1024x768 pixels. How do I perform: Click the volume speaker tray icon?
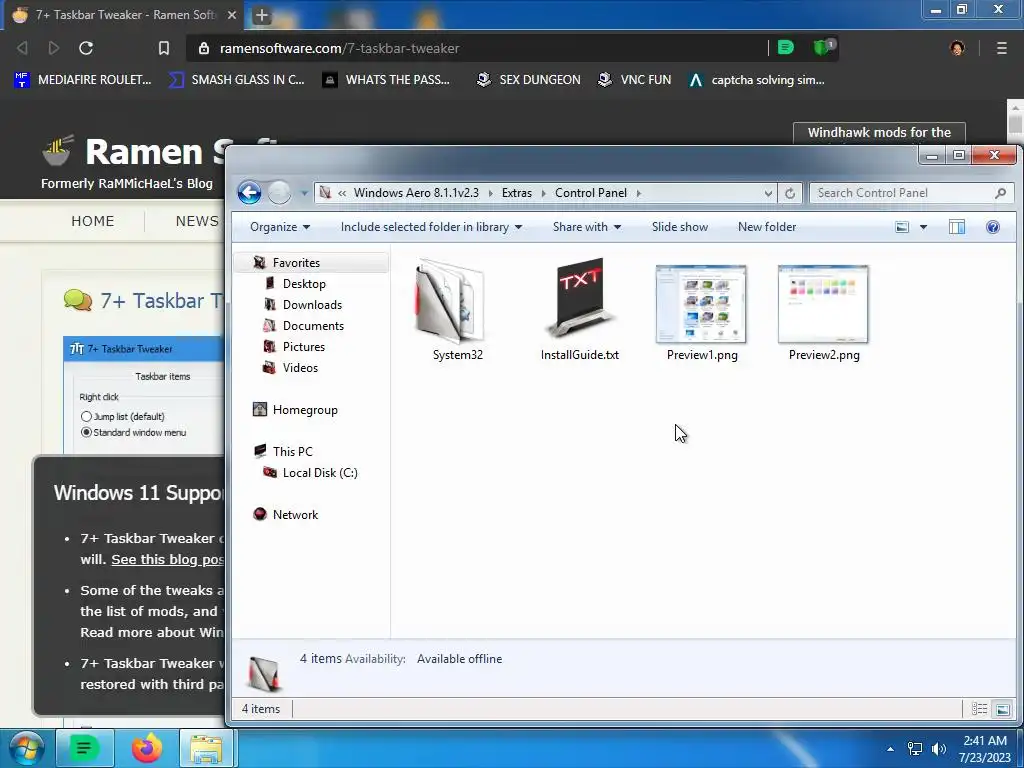coord(938,749)
